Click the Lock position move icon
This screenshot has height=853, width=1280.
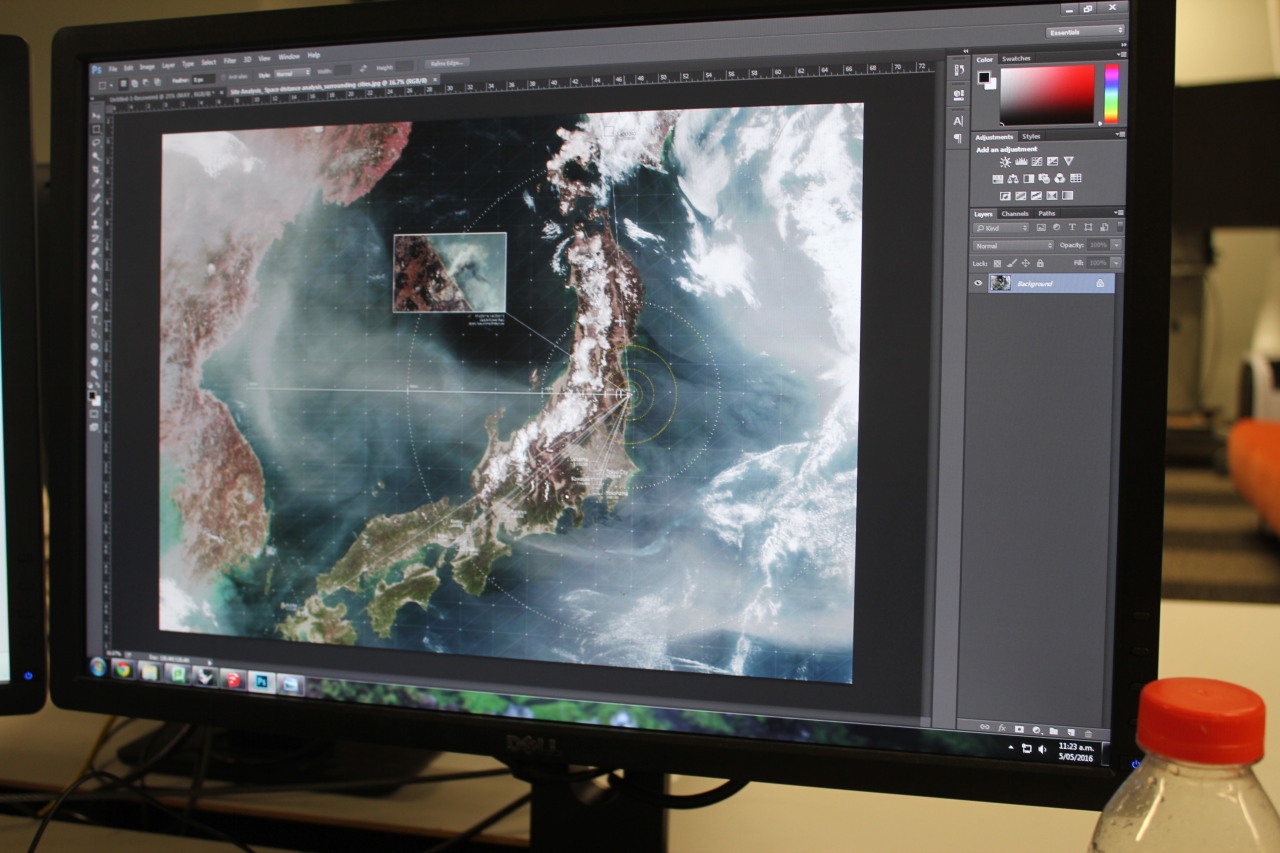1026,263
